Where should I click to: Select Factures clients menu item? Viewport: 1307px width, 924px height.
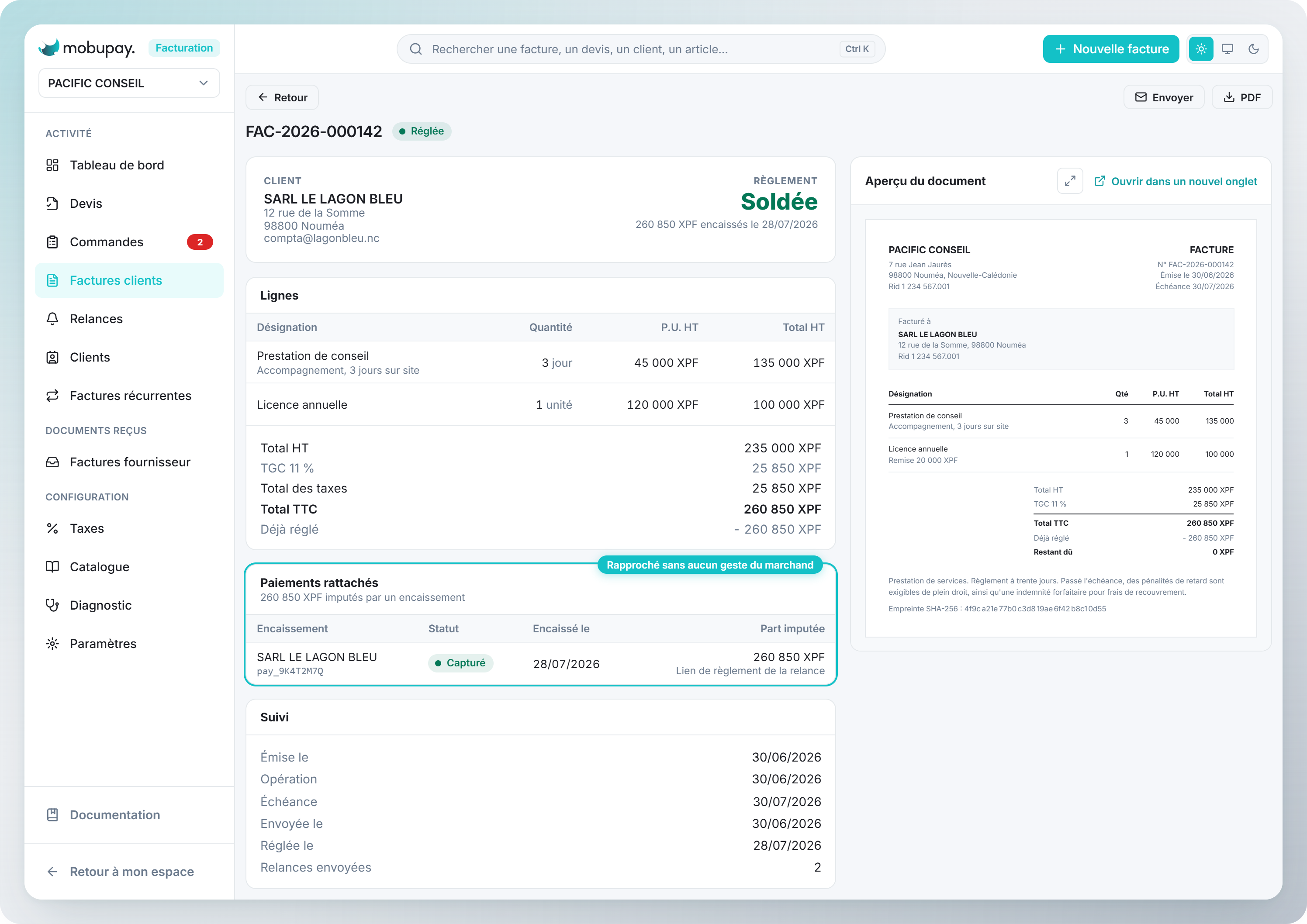(129, 280)
